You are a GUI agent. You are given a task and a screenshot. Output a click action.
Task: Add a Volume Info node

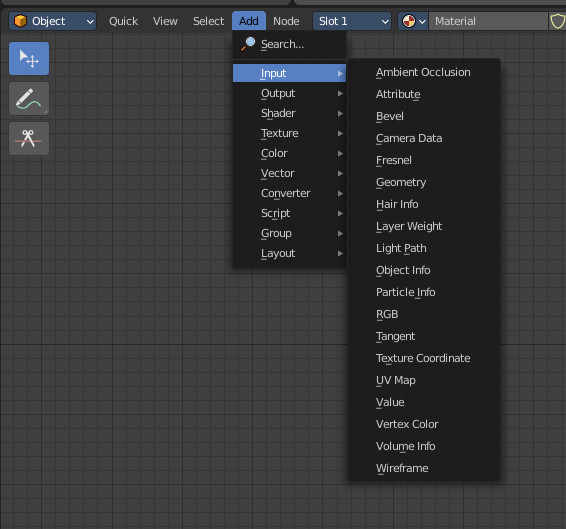tap(424, 446)
